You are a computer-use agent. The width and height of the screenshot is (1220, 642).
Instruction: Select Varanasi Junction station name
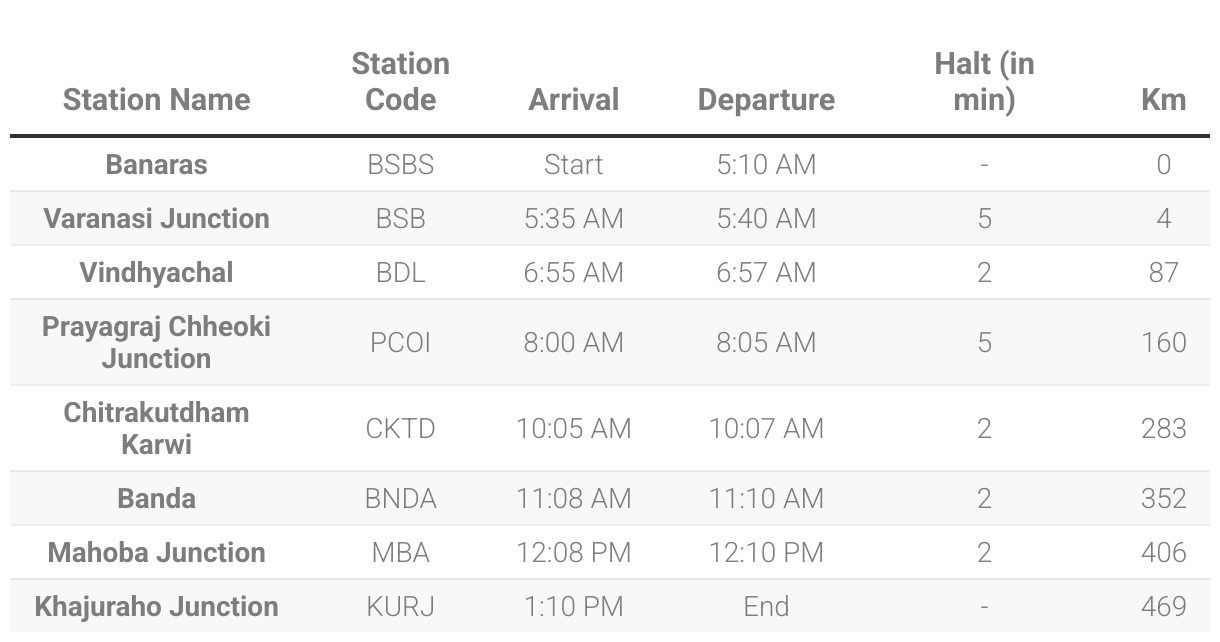pyautogui.click(x=156, y=219)
